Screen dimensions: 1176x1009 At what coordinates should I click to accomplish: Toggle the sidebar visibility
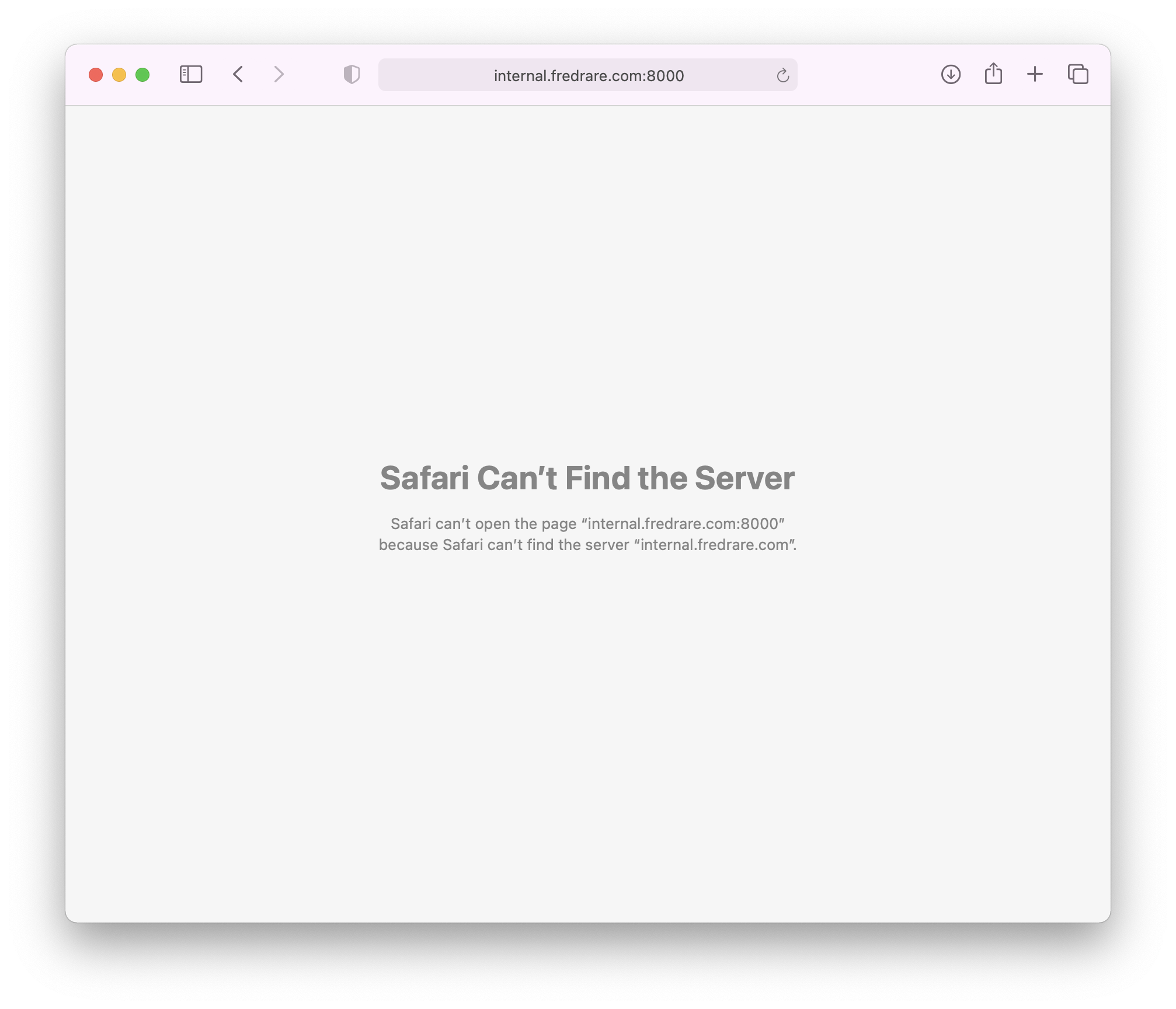[x=190, y=75]
